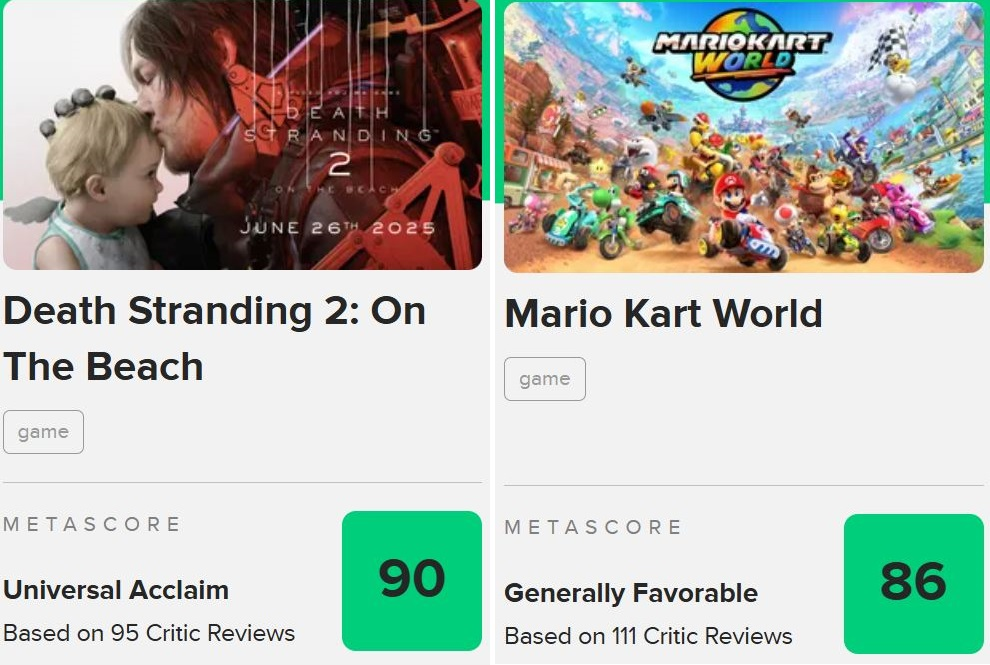990x665 pixels.
Task: Click the green 90 Metascore badge
Action: 411,580
